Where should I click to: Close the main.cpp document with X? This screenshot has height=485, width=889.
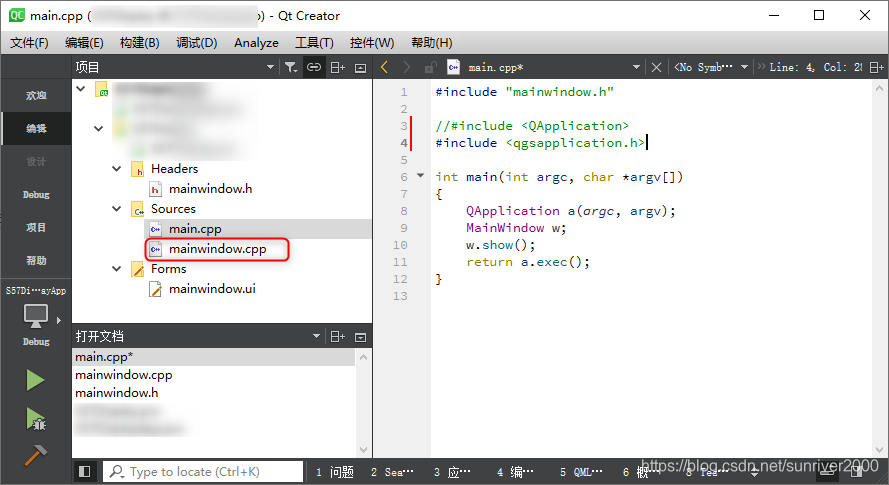[x=657, y=68]
